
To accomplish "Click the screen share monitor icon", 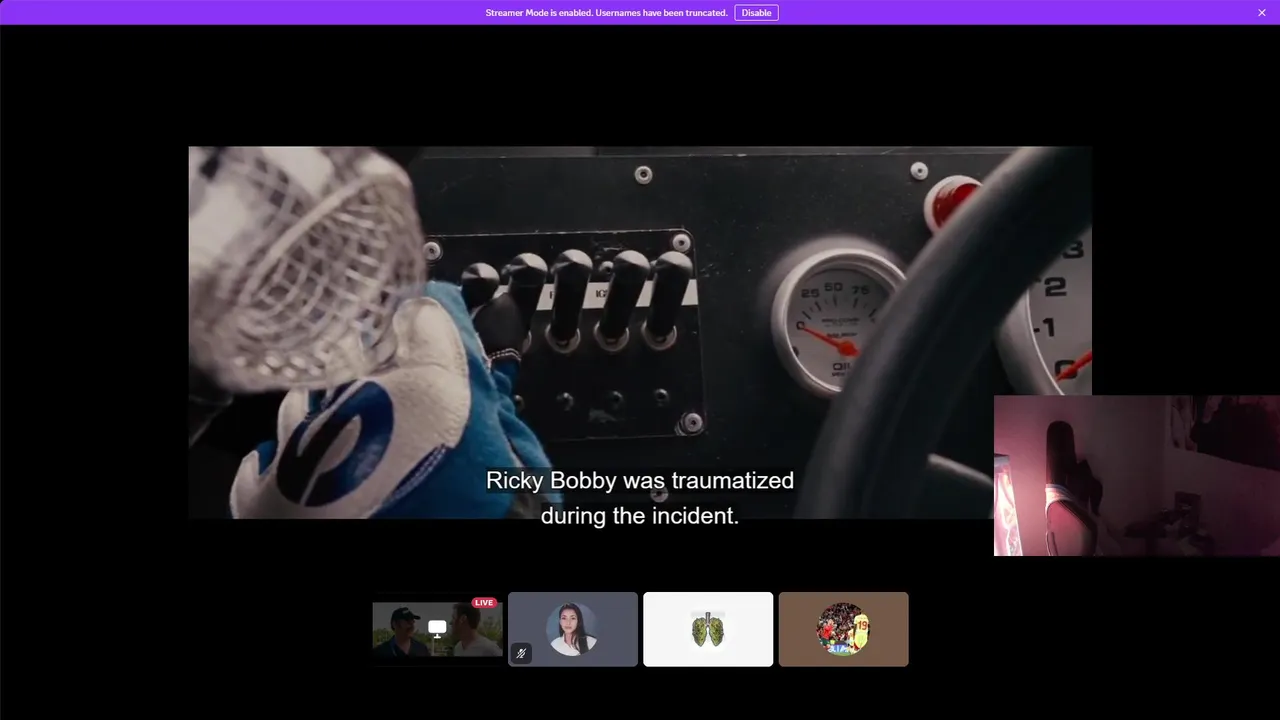I will click(x=437, y=628).
